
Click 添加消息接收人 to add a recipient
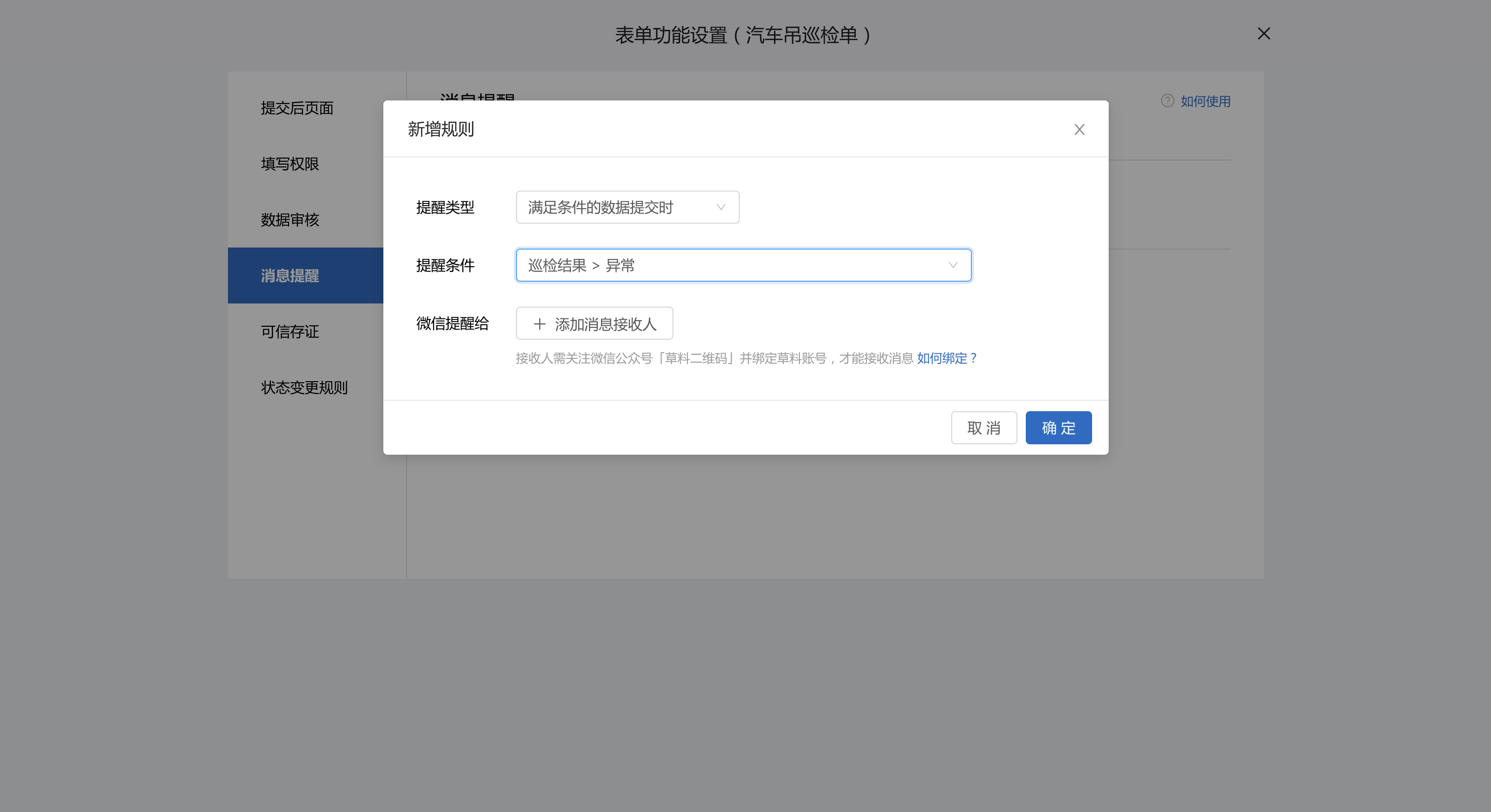594,324
